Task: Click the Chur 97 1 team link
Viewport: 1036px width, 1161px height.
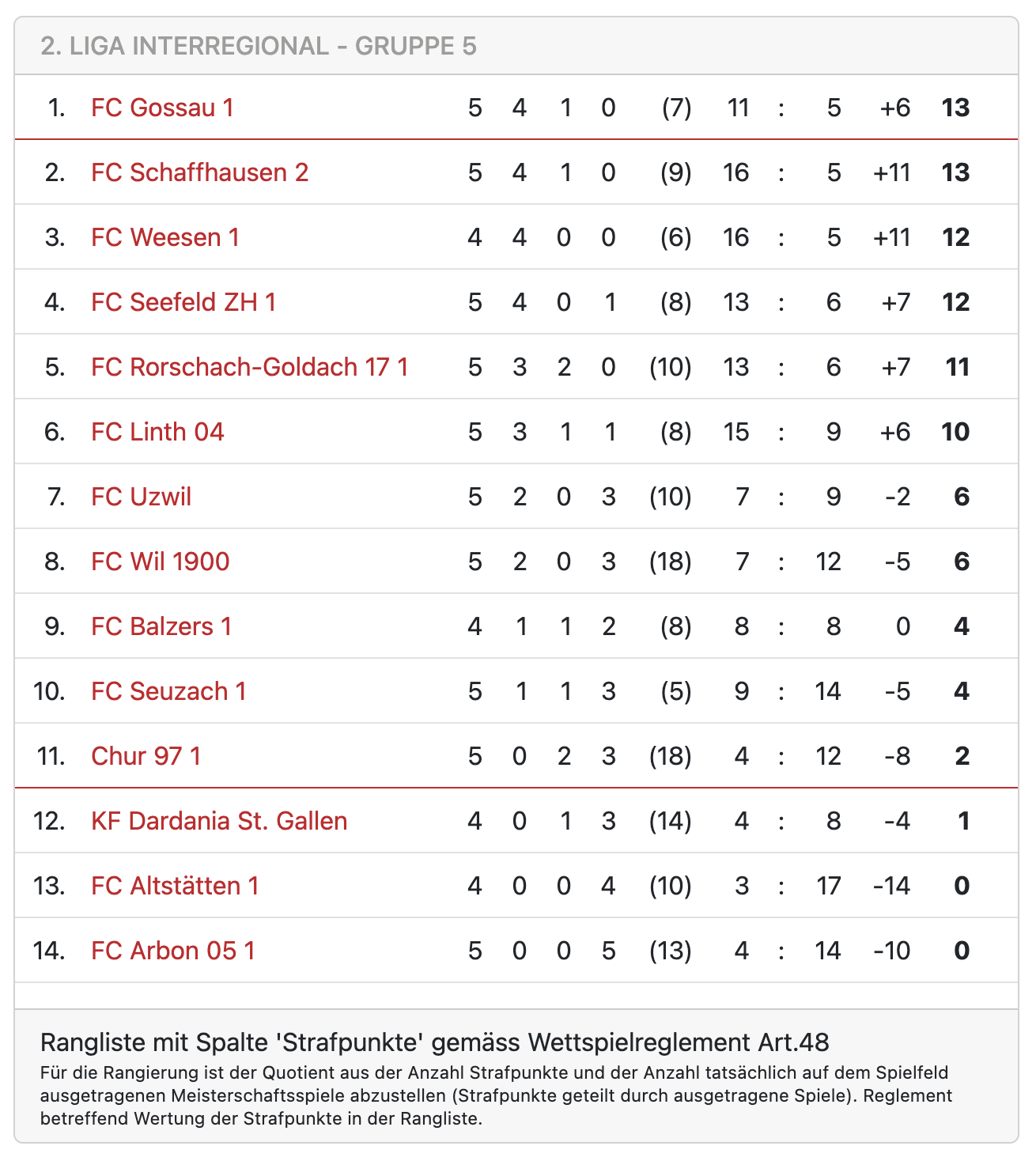Action: click(146, 756)
